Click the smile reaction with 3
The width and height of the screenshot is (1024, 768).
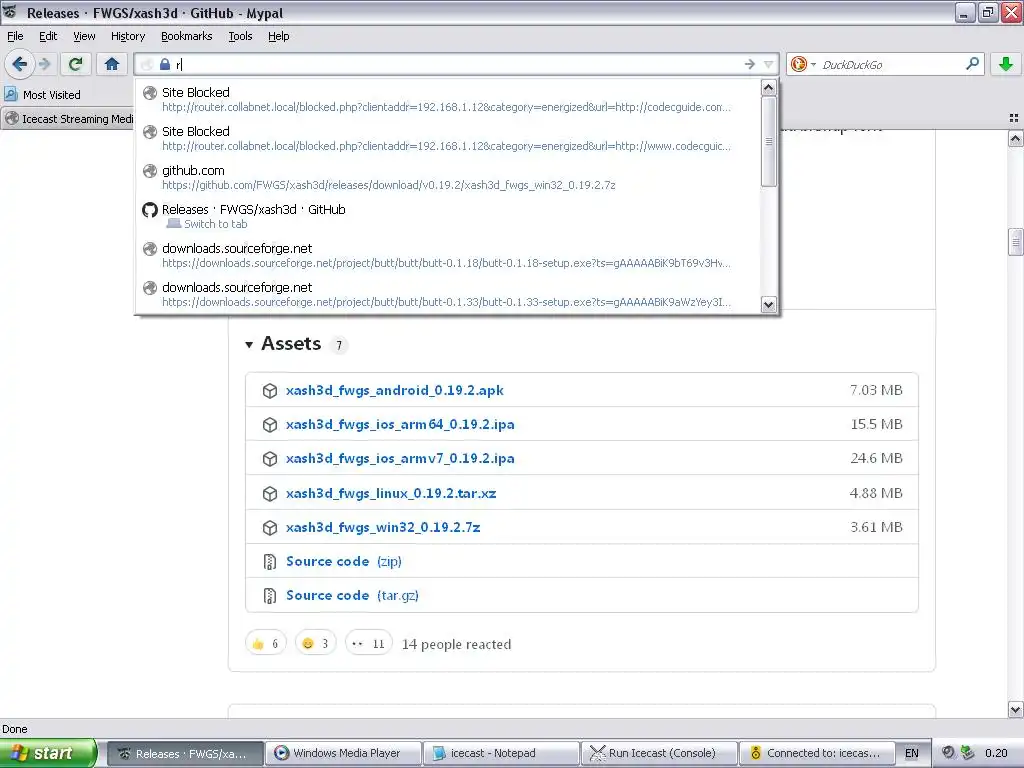coord(315,644)
